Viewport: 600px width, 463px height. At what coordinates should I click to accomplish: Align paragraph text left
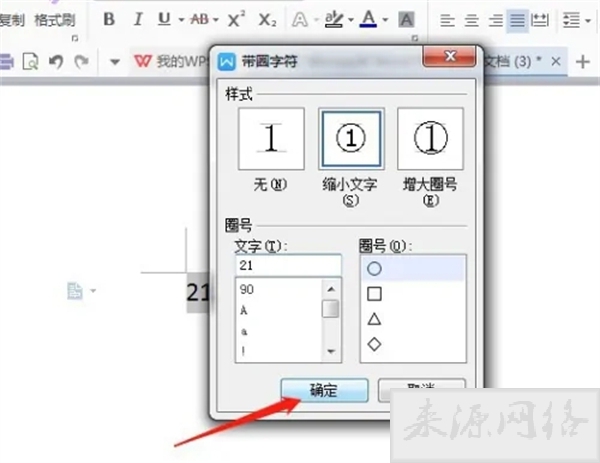pyautogui.click(x=447, y=20)
